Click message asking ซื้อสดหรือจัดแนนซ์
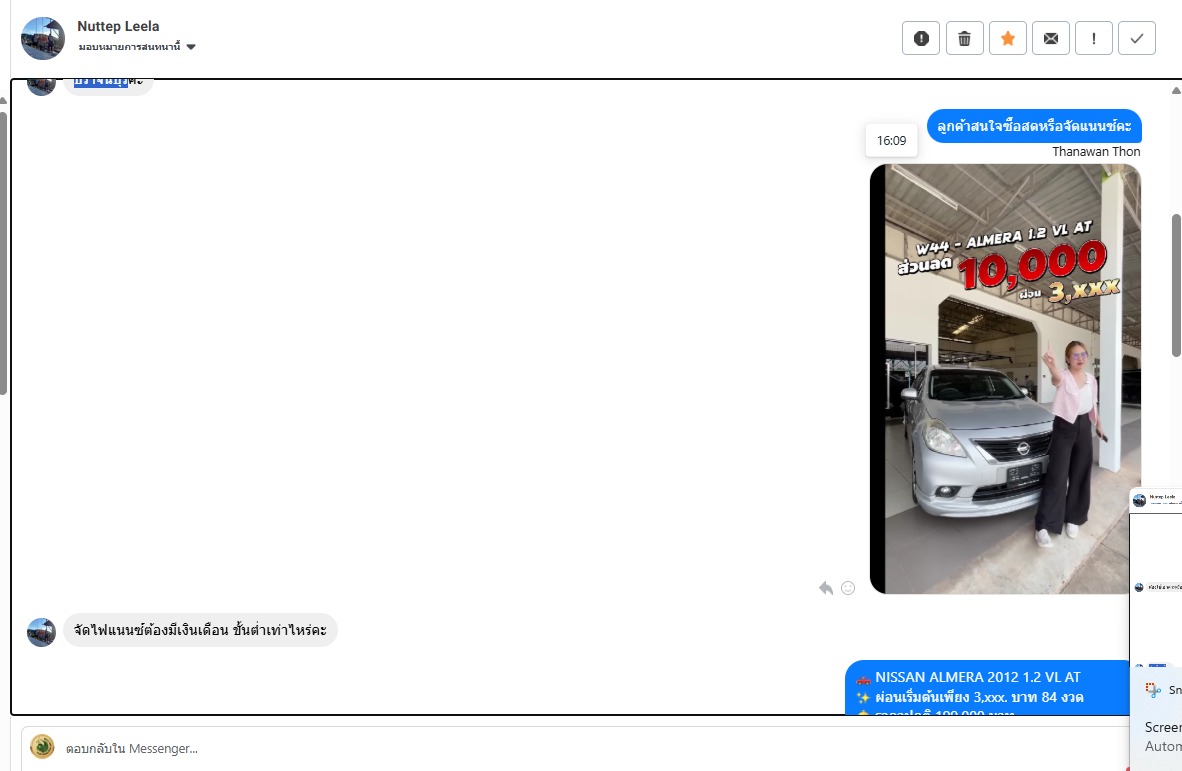 coord(1034,126)
